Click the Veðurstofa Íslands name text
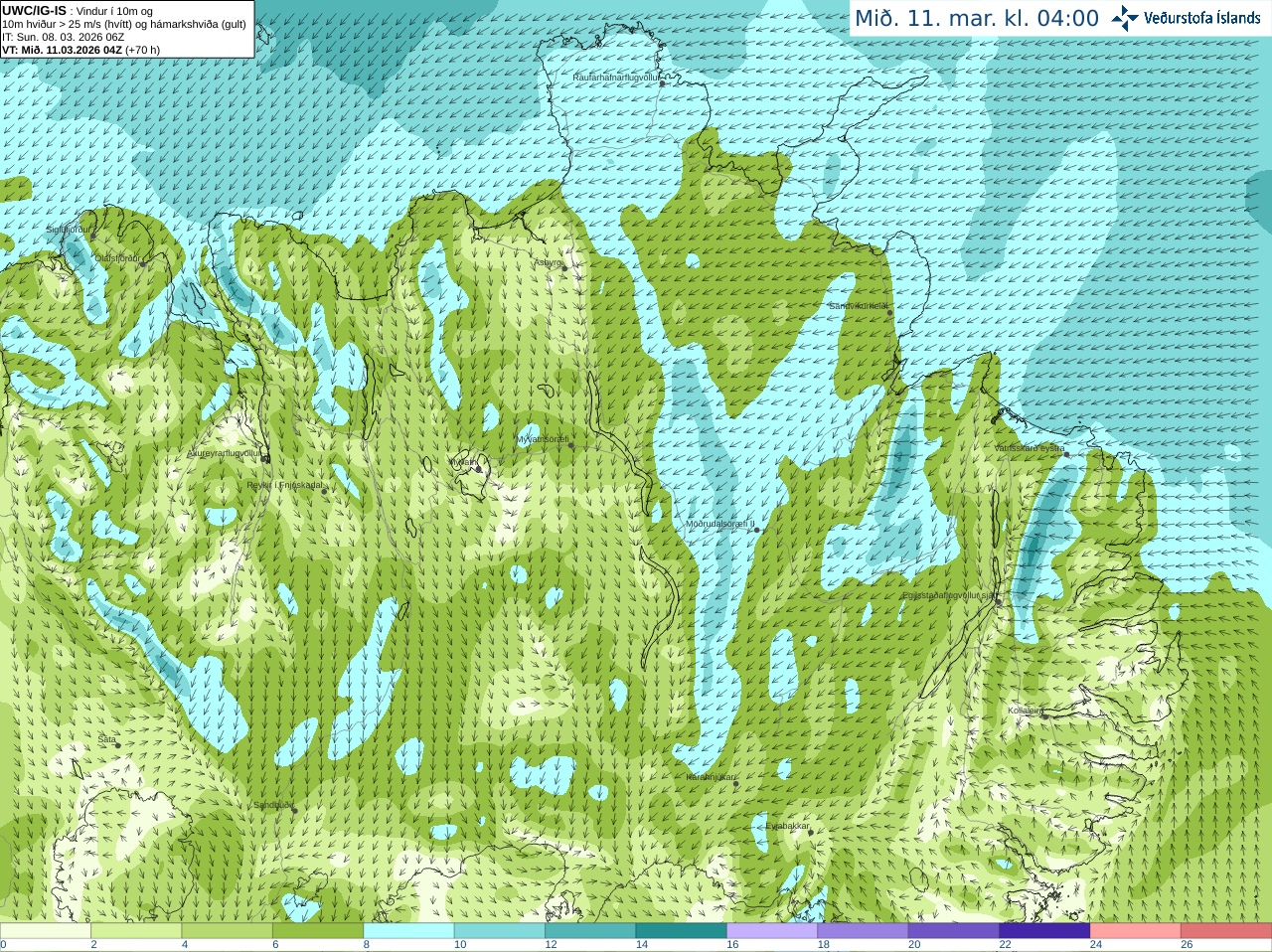The width and height of the screenshot is (1272, 952). pos(1202,18)
